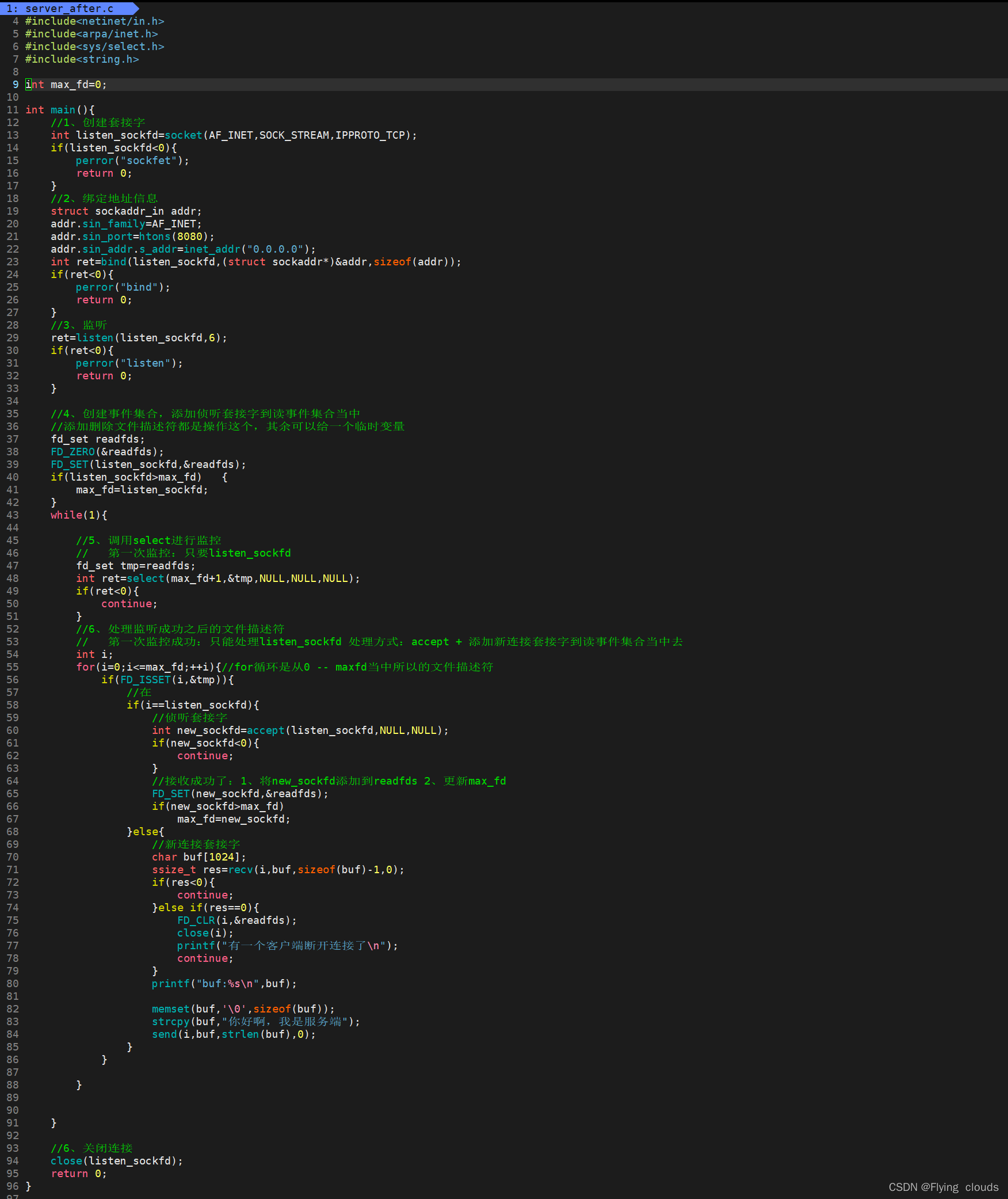Click the line '#include<string.h>'
The width and height of the screenshot is (1008, 1199).
pyautogui.click(x=82, y=59)
